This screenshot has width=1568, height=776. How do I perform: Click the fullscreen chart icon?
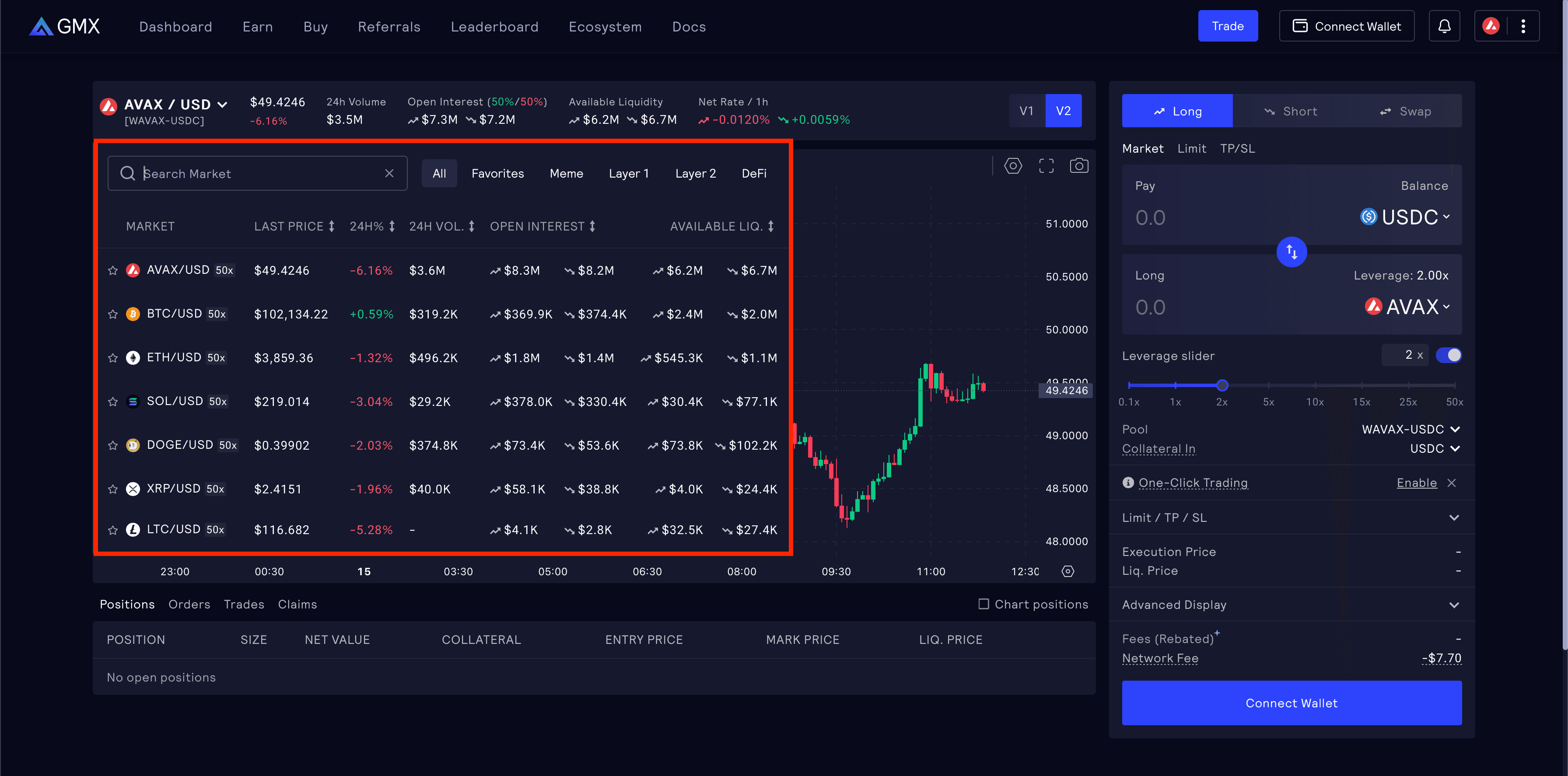click(x=1046, y=165)
